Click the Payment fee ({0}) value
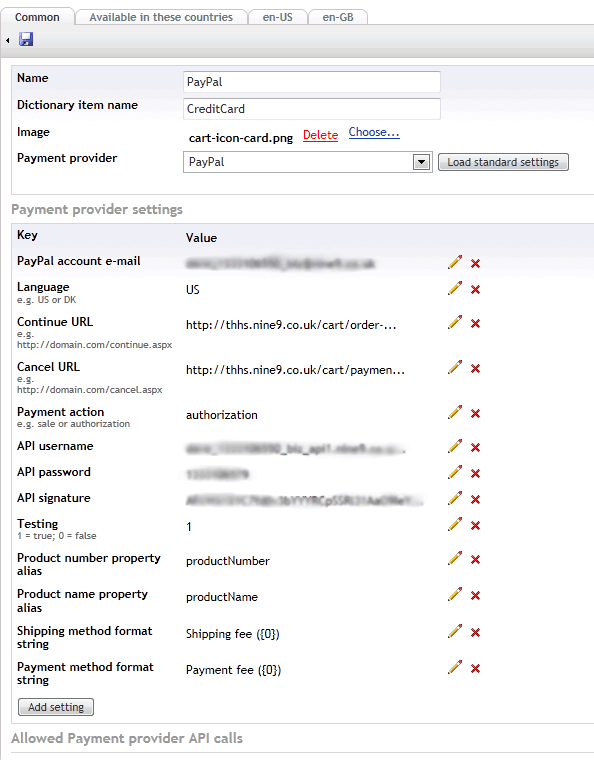This screenshot has width=594, height=760. point(233,670)
